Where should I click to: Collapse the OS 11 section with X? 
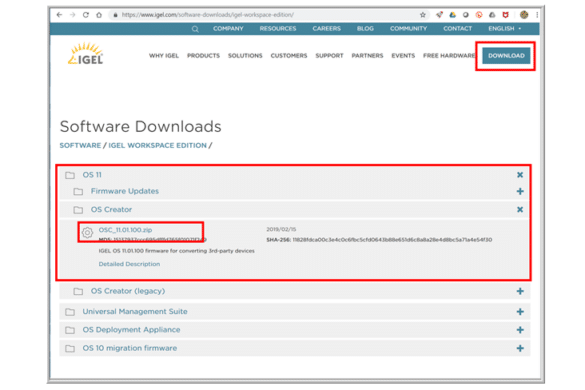[520, 175]
